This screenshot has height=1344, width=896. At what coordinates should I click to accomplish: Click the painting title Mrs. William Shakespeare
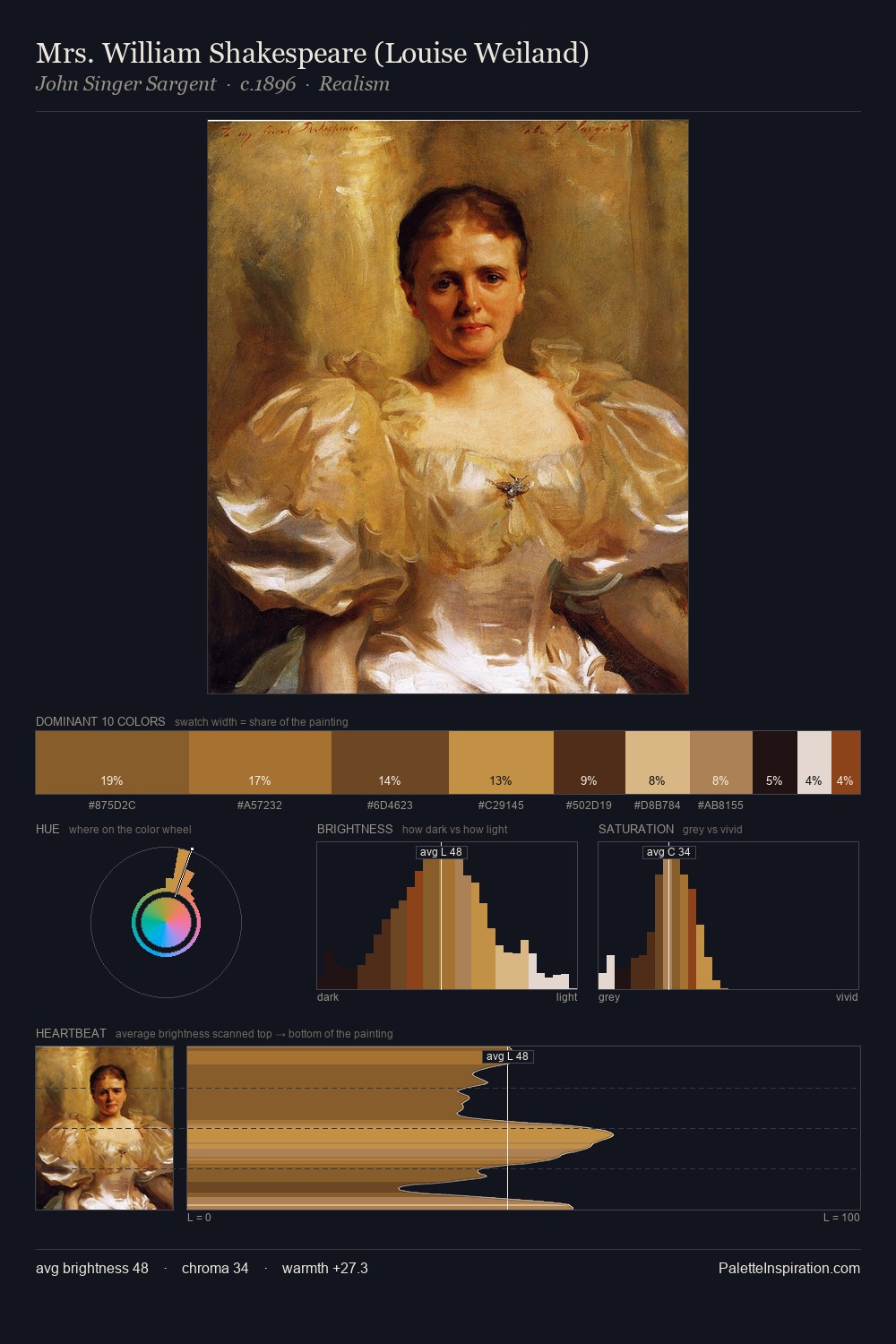313,53
